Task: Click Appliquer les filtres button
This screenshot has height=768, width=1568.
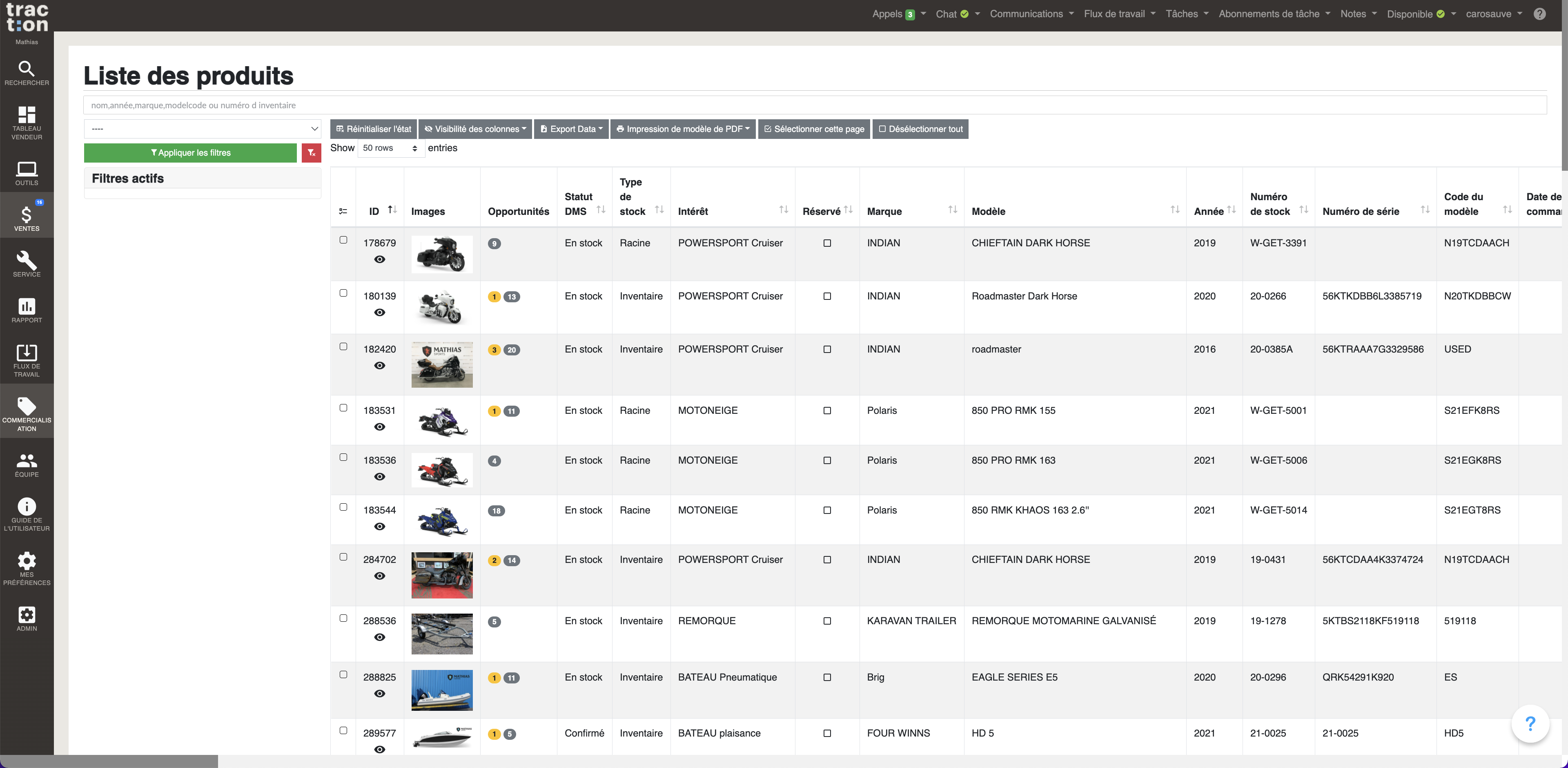Action: (191, 153)
